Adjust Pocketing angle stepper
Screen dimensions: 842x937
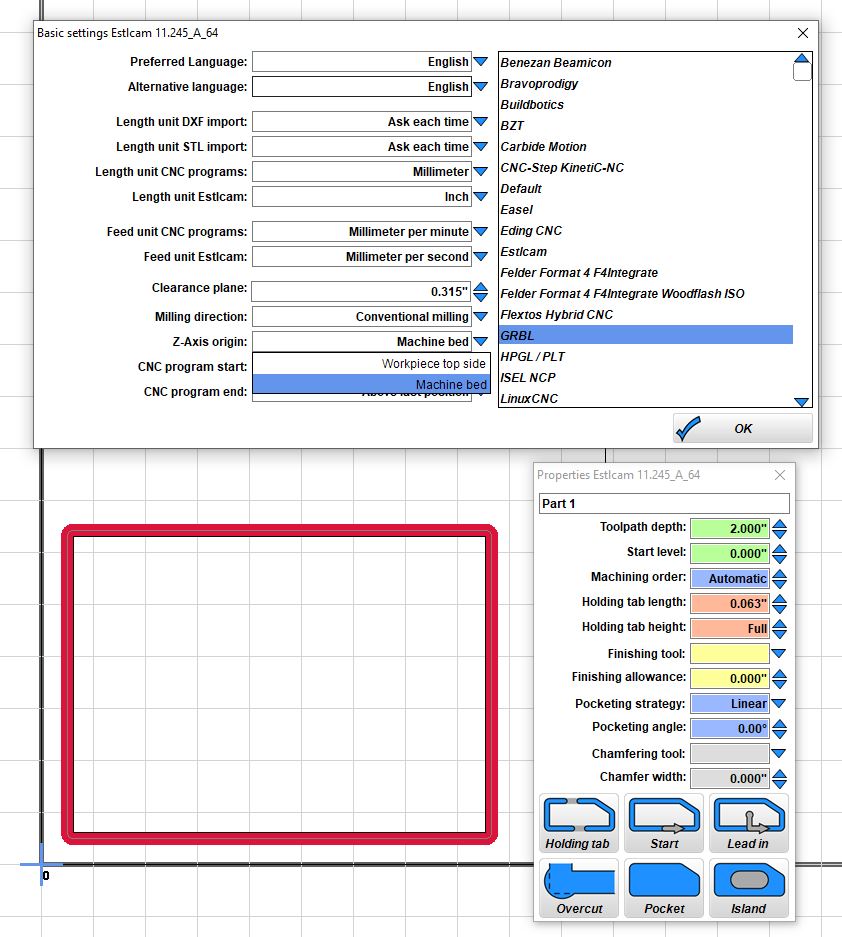pos(779,728)
